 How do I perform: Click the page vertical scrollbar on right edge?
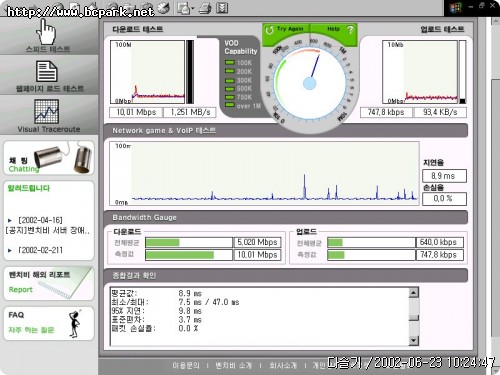tap(496, 207)
